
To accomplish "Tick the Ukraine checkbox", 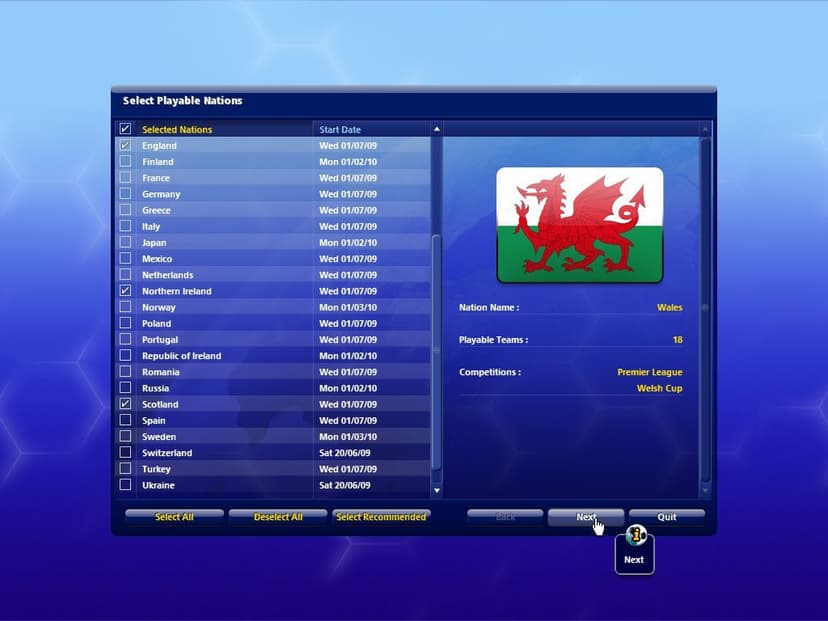I will [125, 485].
